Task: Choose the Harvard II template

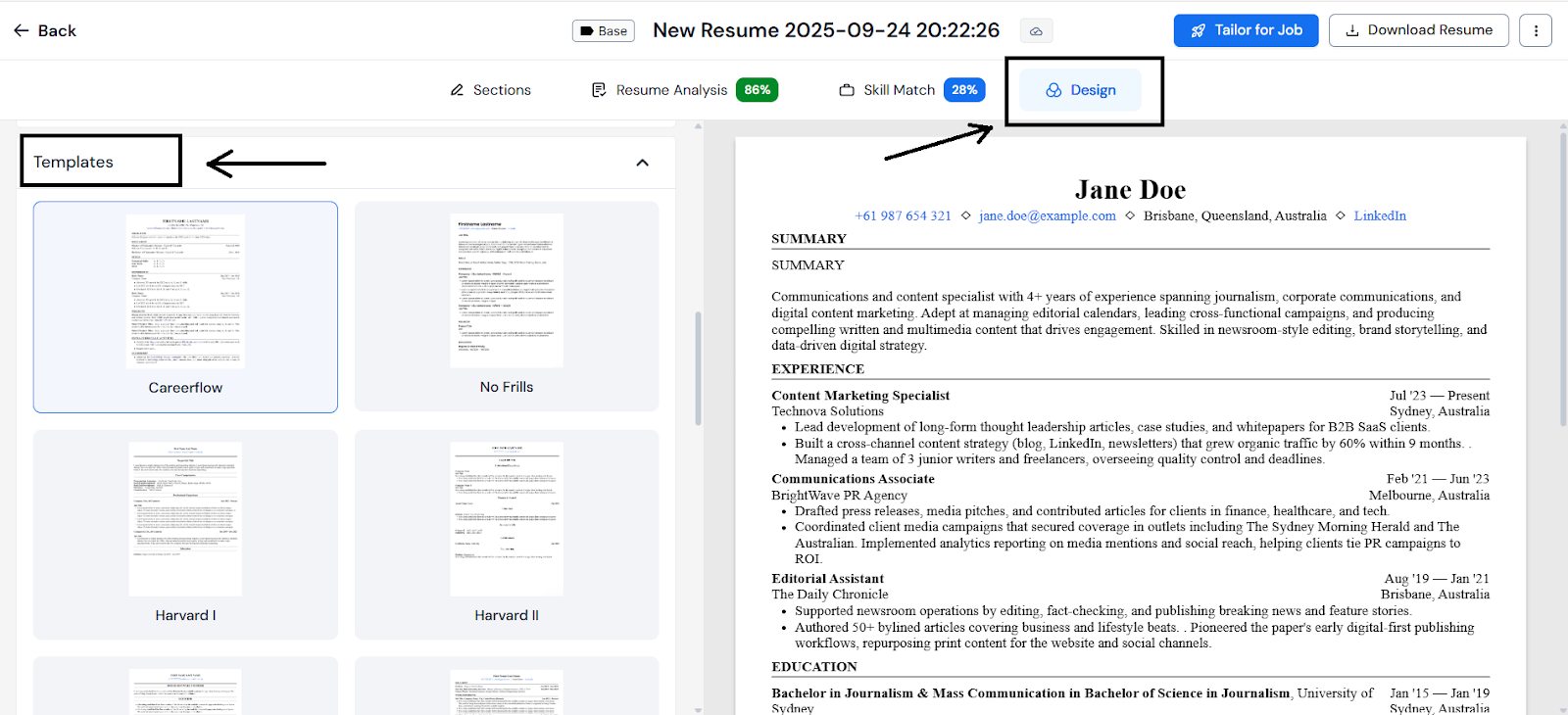Action: point(507,535)
